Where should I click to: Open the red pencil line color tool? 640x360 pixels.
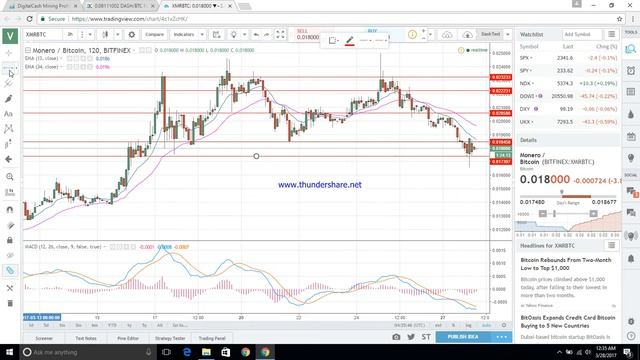(x=349, y=41)
